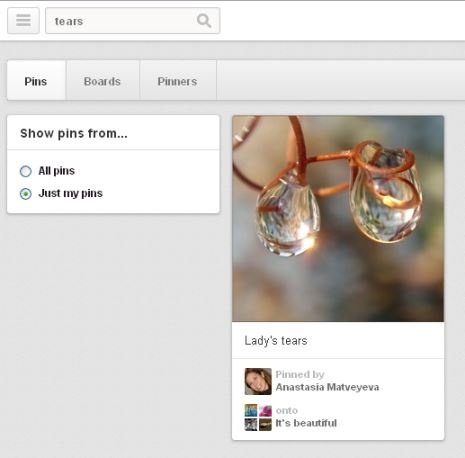
Task: Click the Anastasia Matveyeva name link
Action: click(x=327, y=387)
